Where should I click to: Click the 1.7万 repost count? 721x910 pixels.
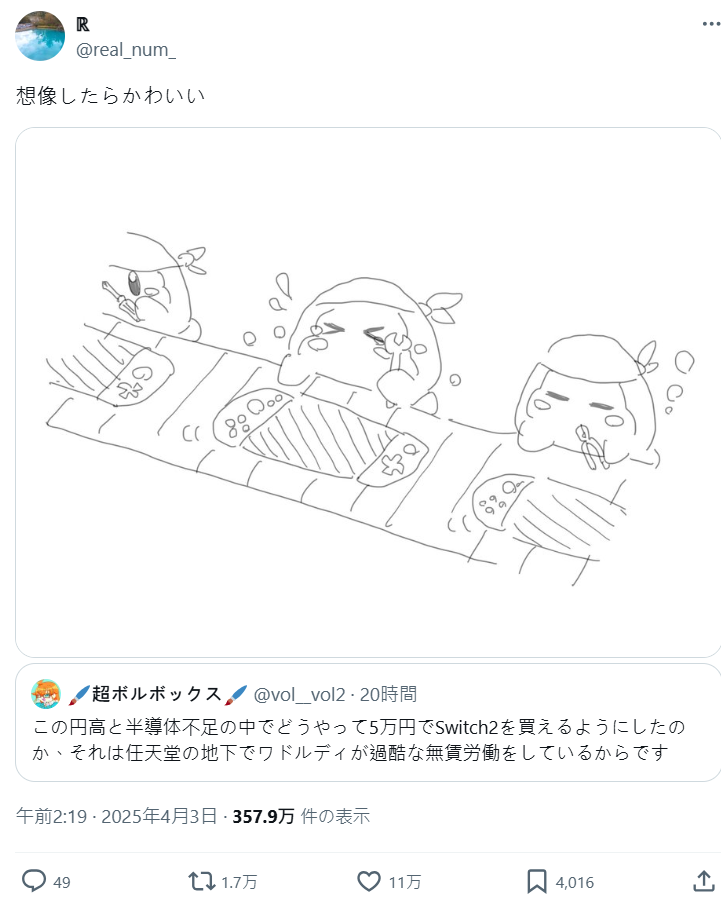tap(239, 882)
